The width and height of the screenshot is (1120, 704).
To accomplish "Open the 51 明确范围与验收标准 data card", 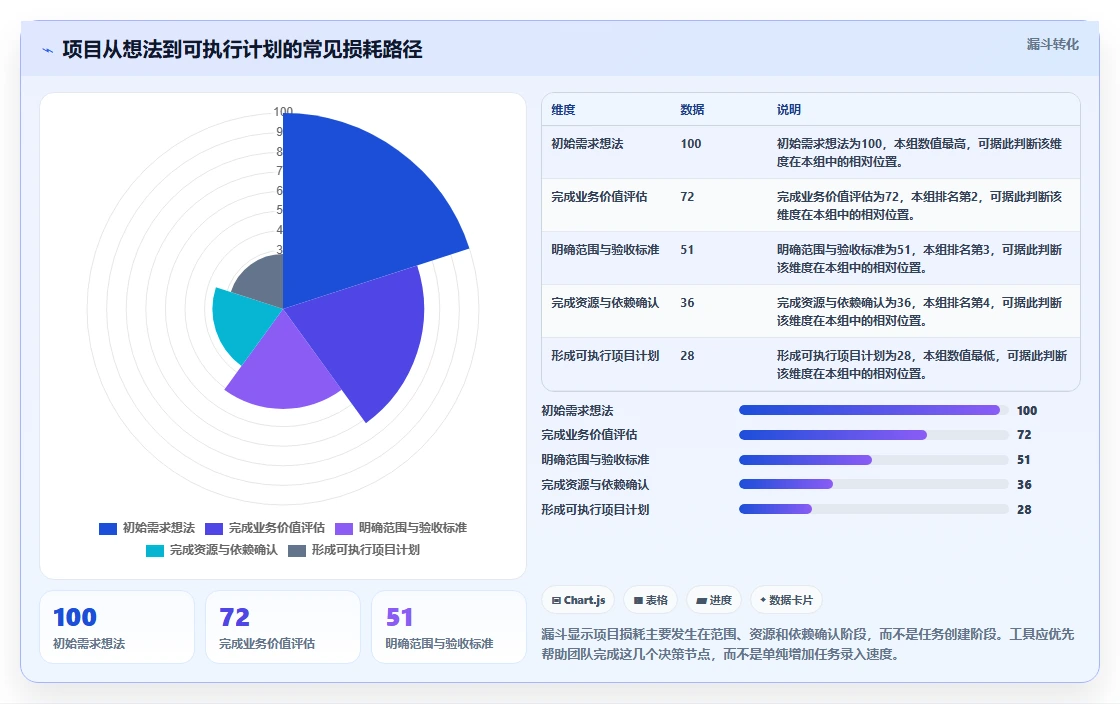I will coord(449,627).
